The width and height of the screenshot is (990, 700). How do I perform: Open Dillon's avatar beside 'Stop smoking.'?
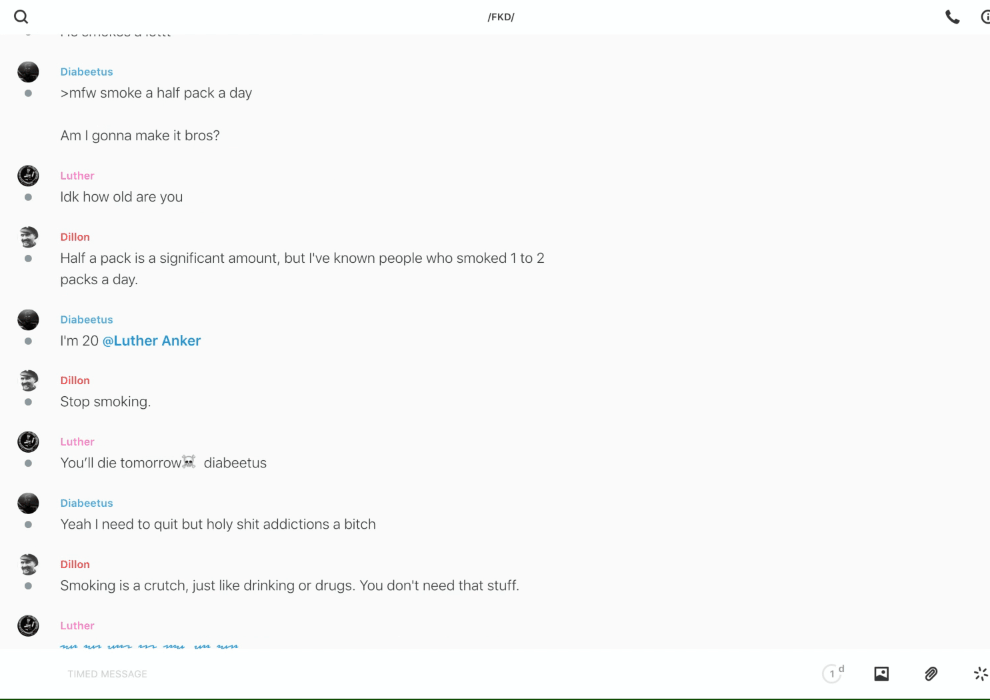pos(28,380)
